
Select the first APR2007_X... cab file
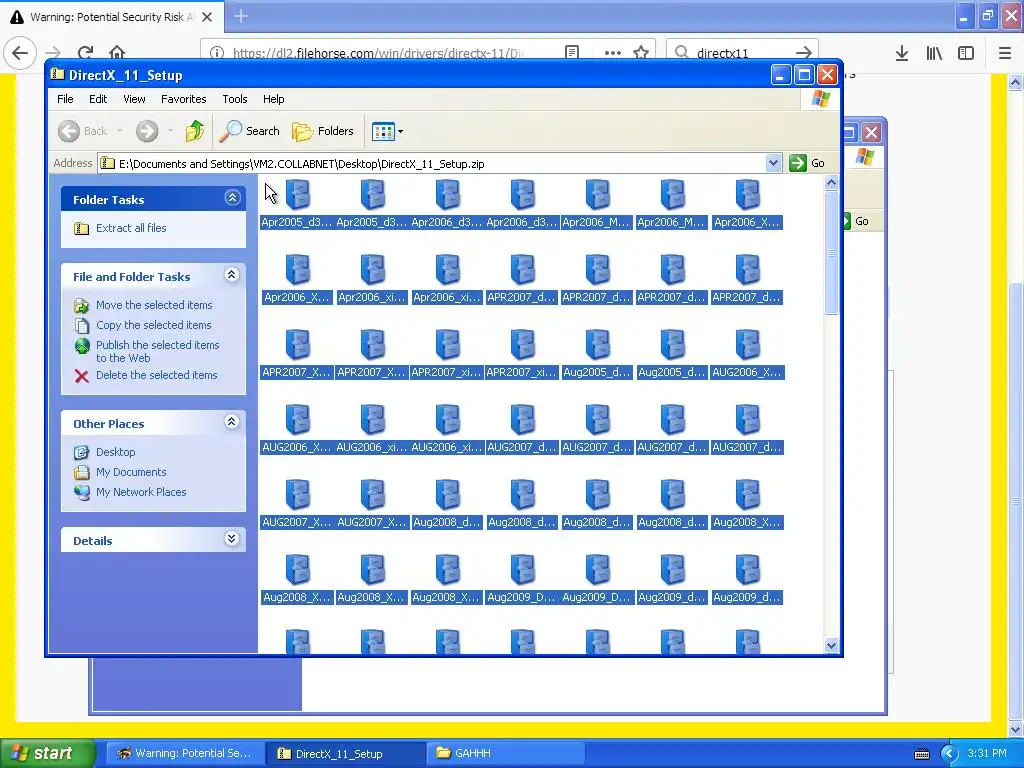(297, 354)
